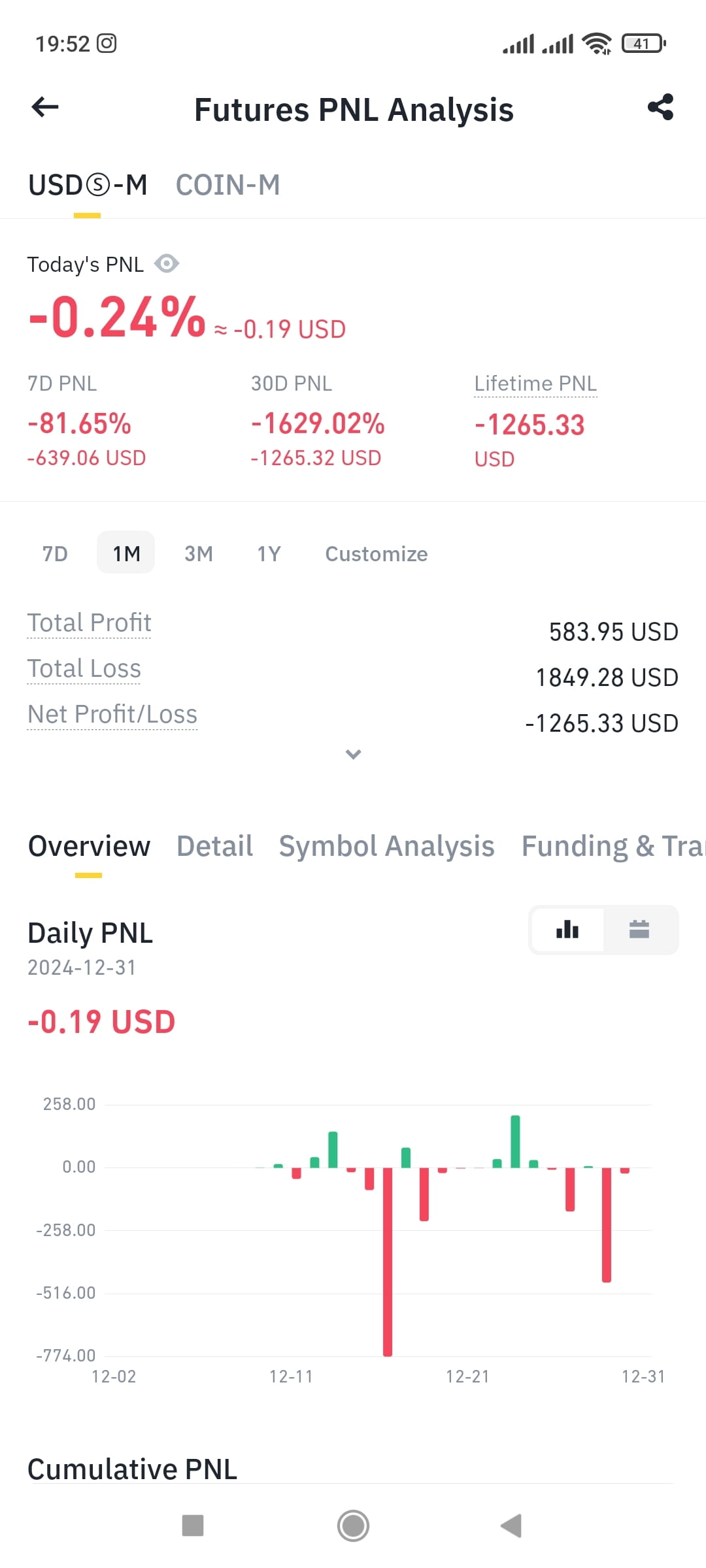Tap the Android home navigation button
The image size is (706, 1568).
click(353, 1526)
